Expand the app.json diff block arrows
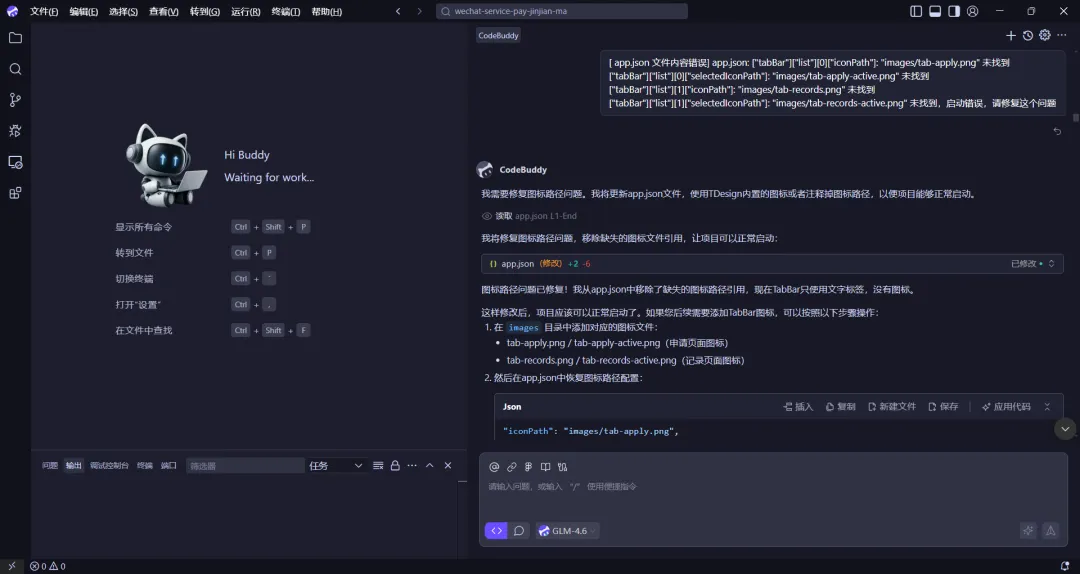Viewport: 1080px width, 574px height. tap(1051, 264)
